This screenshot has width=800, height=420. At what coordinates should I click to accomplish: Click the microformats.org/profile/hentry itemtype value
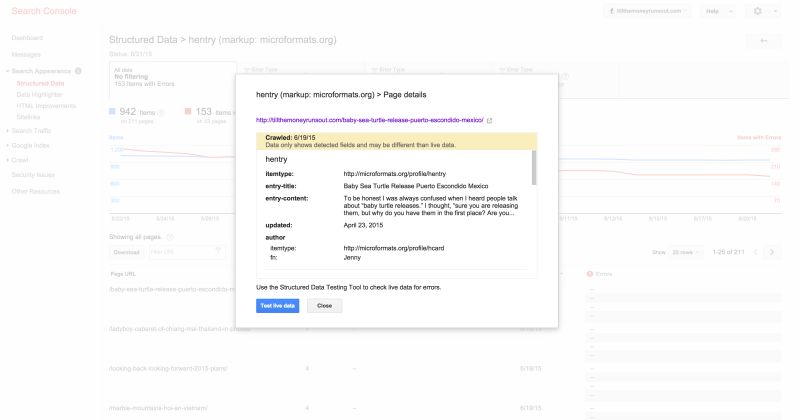[394, 174]
